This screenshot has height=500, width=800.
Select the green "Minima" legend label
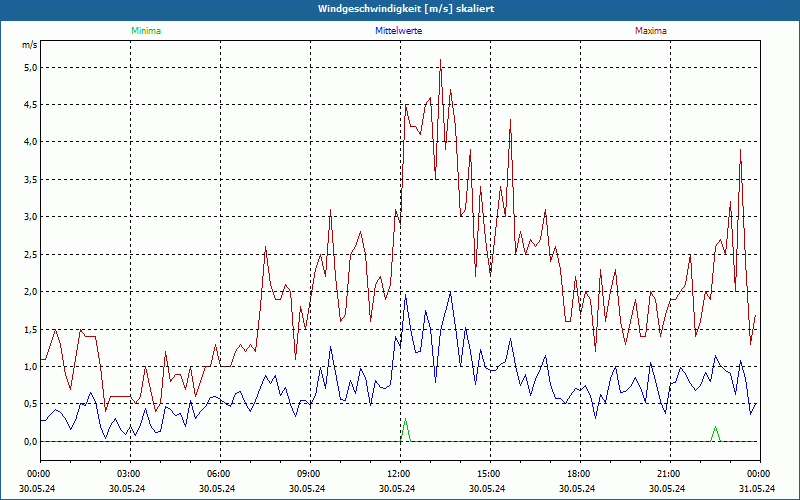pos(146,31)
